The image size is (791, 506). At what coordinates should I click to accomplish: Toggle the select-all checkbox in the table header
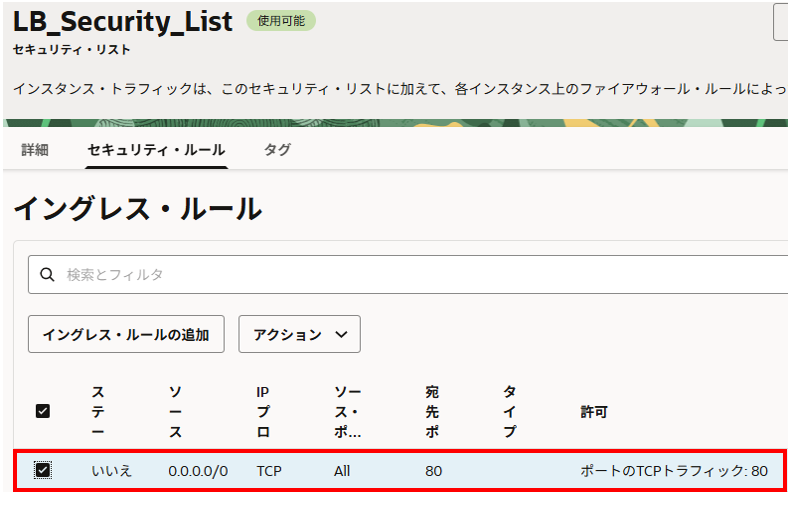43,411
